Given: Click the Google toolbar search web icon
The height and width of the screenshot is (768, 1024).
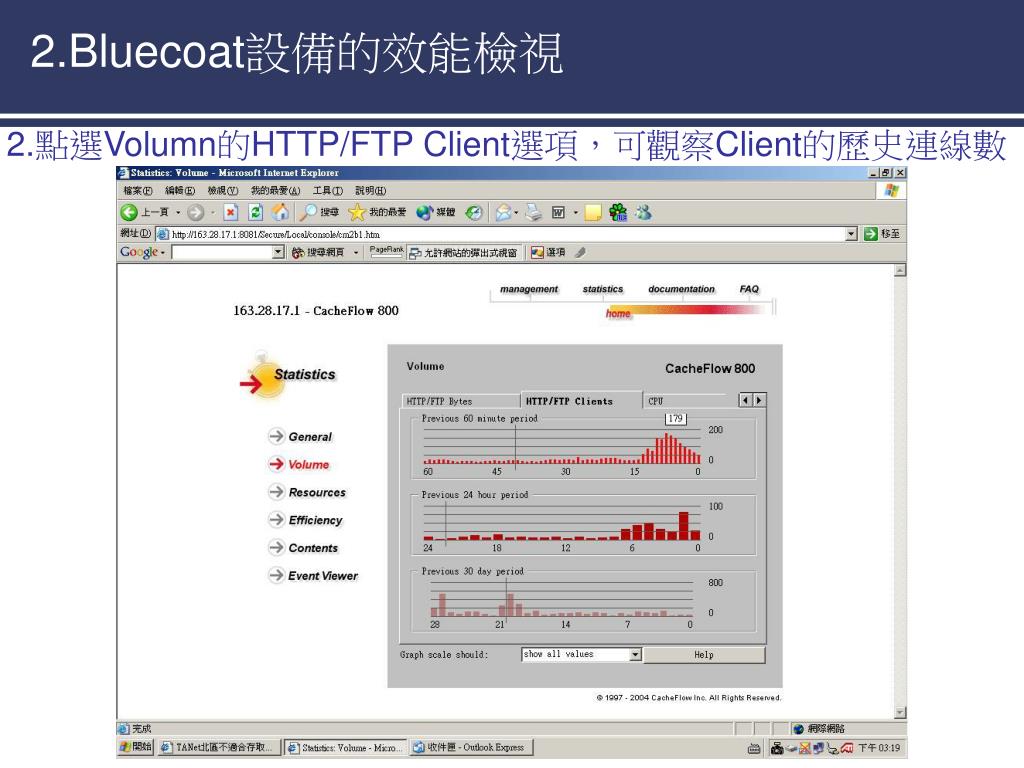Looking at the screenshot, I should point(298,253).
